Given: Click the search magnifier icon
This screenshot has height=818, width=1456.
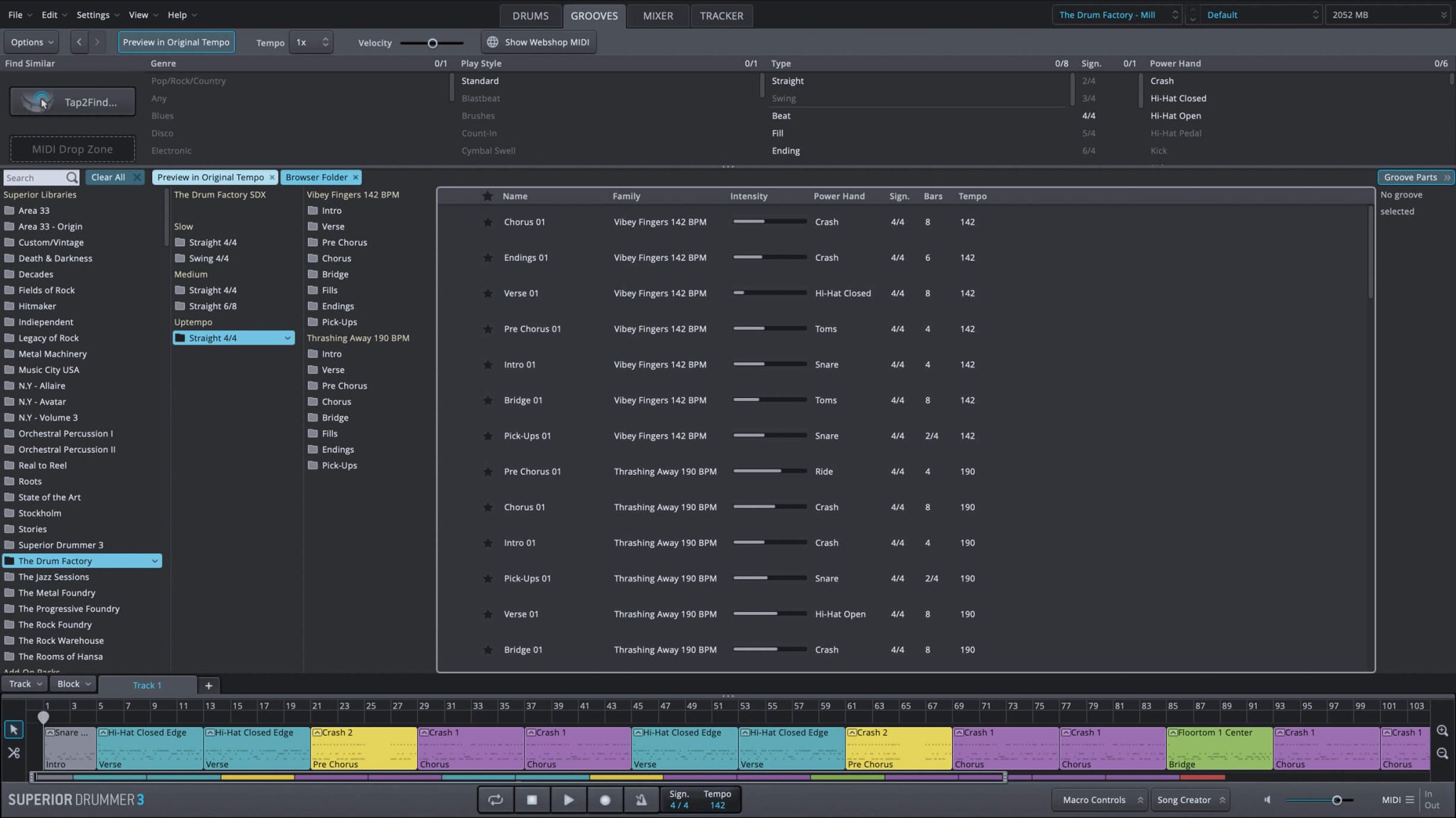Looking at the screenshot, I should tap(72, 178).
